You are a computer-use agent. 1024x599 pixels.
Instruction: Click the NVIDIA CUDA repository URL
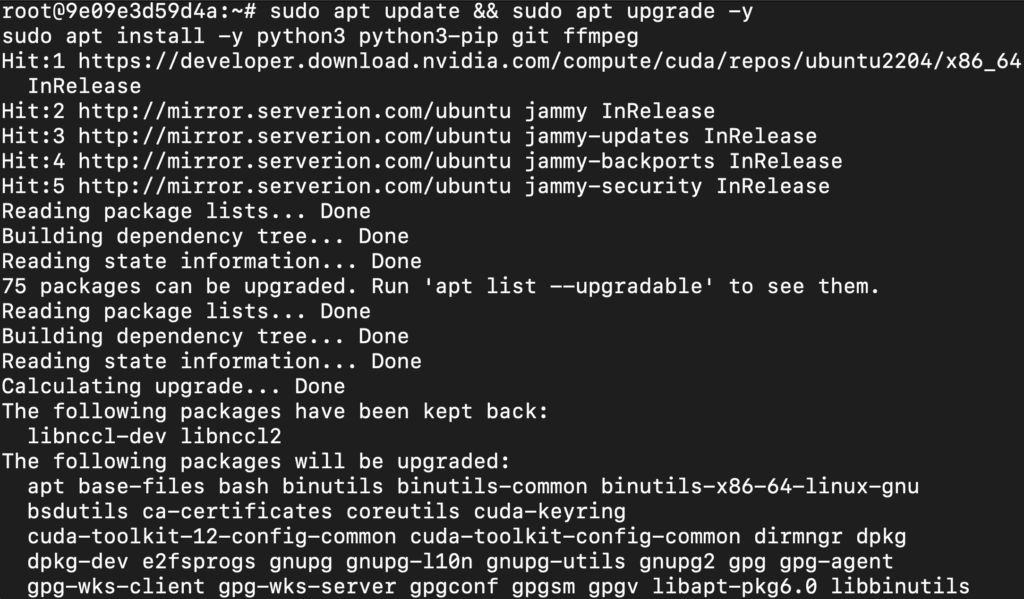[550, 61]
